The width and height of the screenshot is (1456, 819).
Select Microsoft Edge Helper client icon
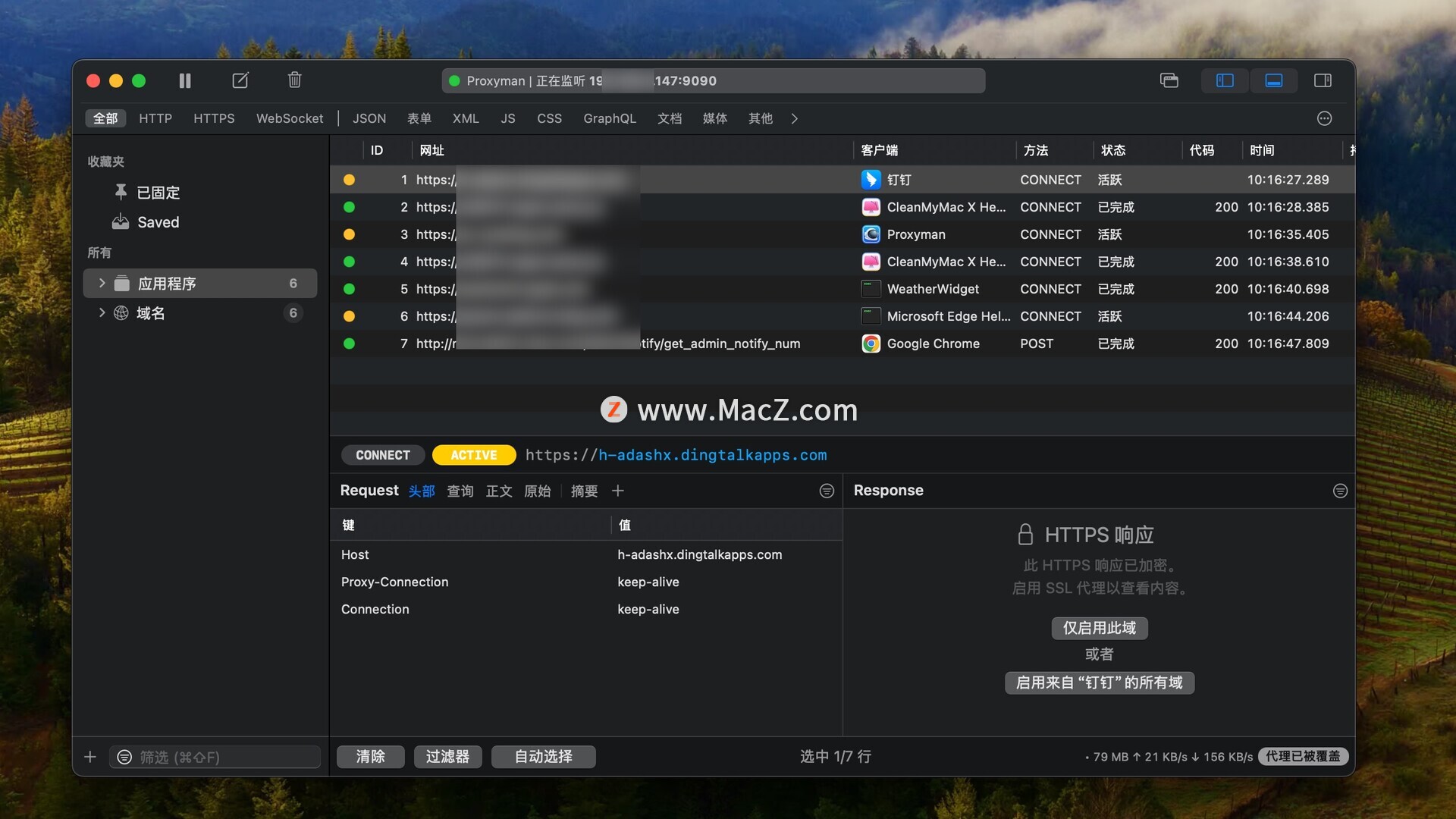click(871, 316)
